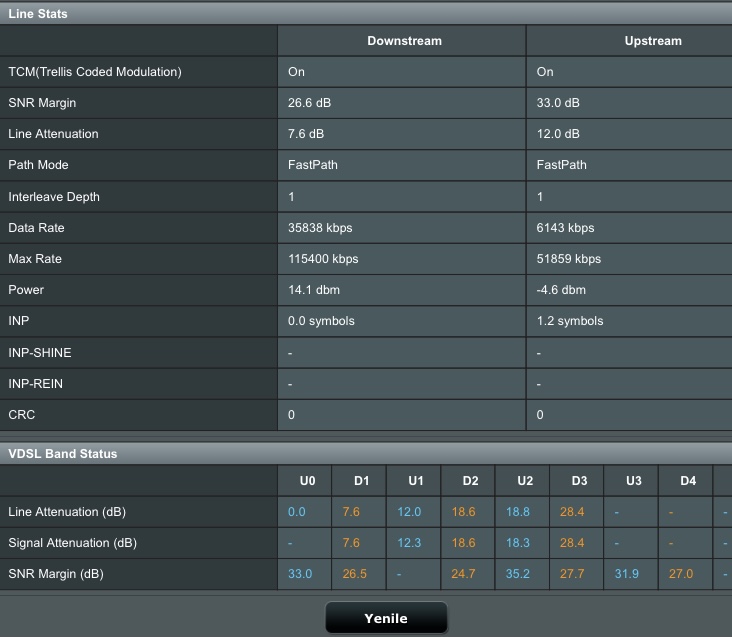Select U3 SNR Margin value 31.9
732x637 pixels.
pos(626,574)
